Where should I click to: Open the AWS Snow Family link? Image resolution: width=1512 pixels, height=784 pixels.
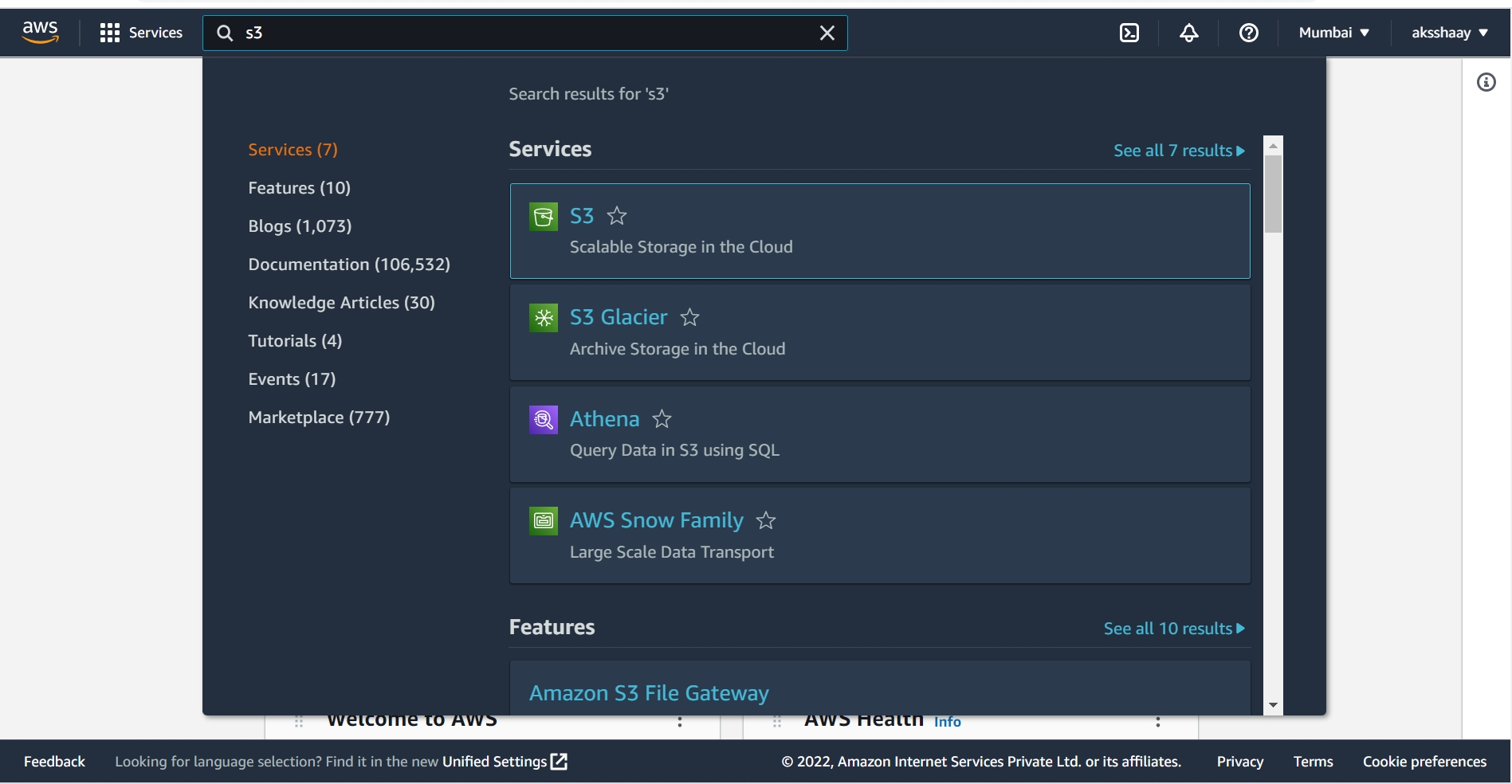(x=657, y=520)
